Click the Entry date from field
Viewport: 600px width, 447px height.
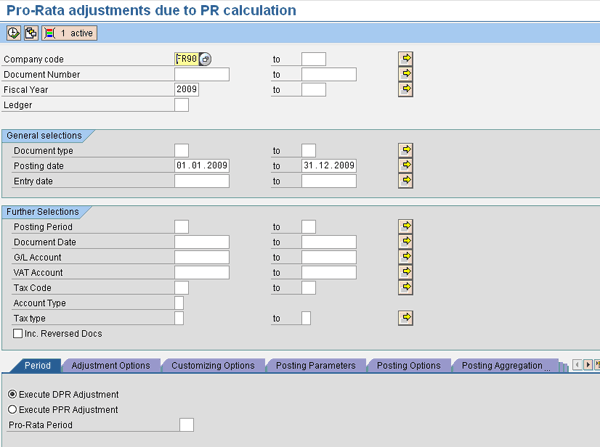[x=202, y=181]
